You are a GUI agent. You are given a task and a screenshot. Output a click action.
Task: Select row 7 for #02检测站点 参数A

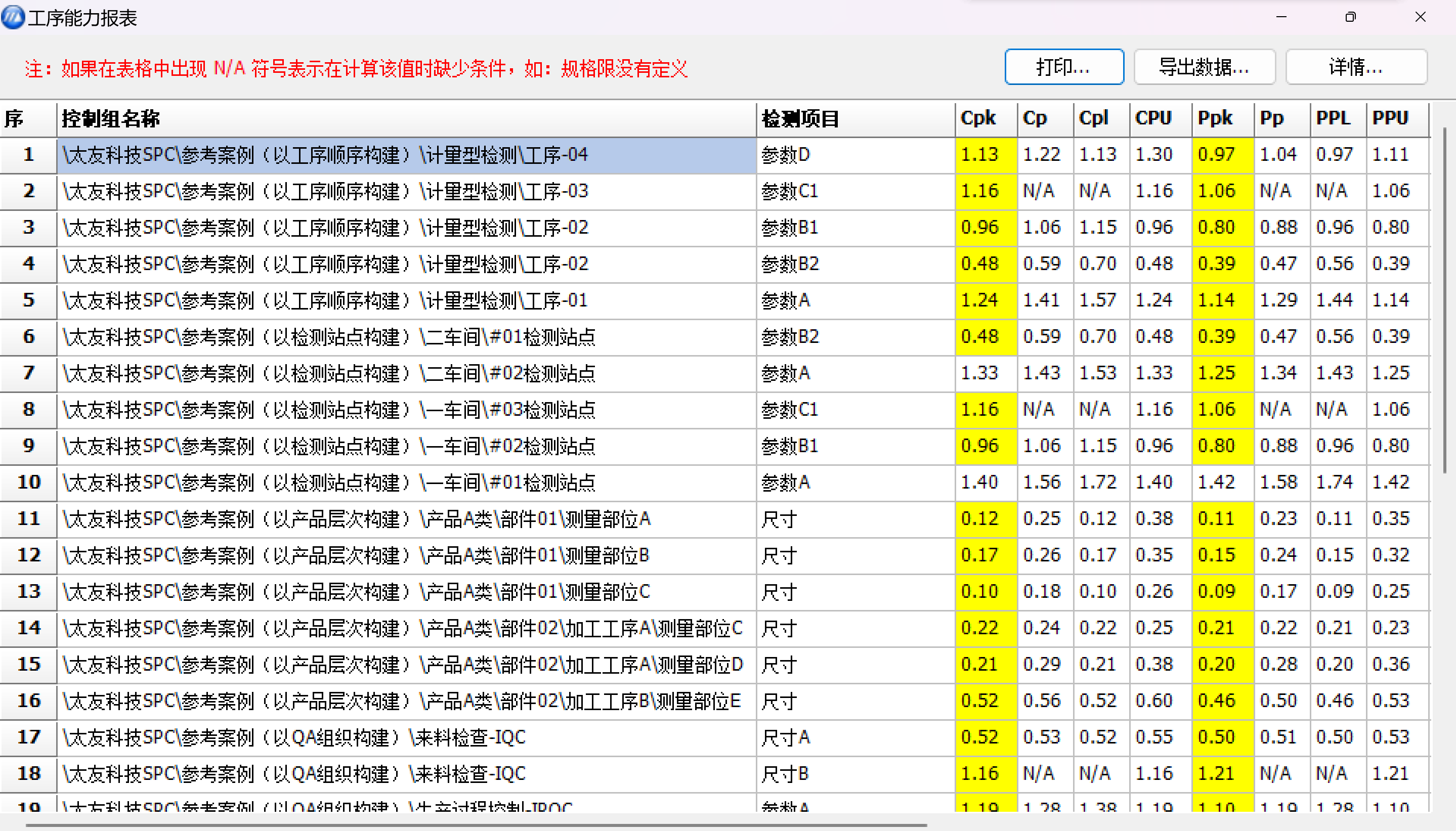click(400, 373)
